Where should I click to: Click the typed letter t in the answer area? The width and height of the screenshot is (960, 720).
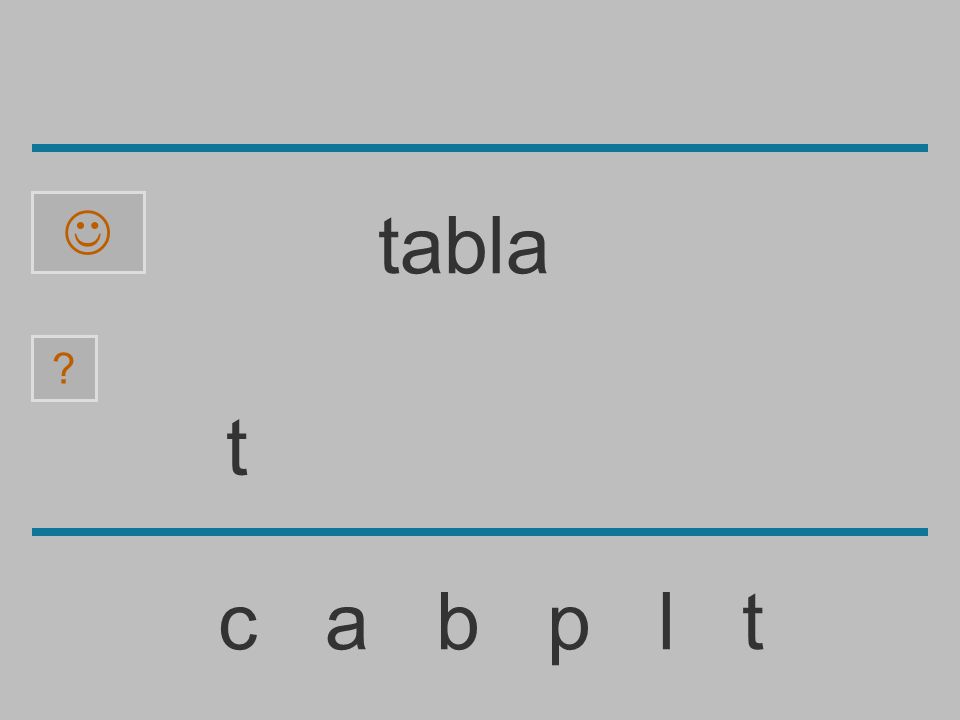tap(237, 447)
